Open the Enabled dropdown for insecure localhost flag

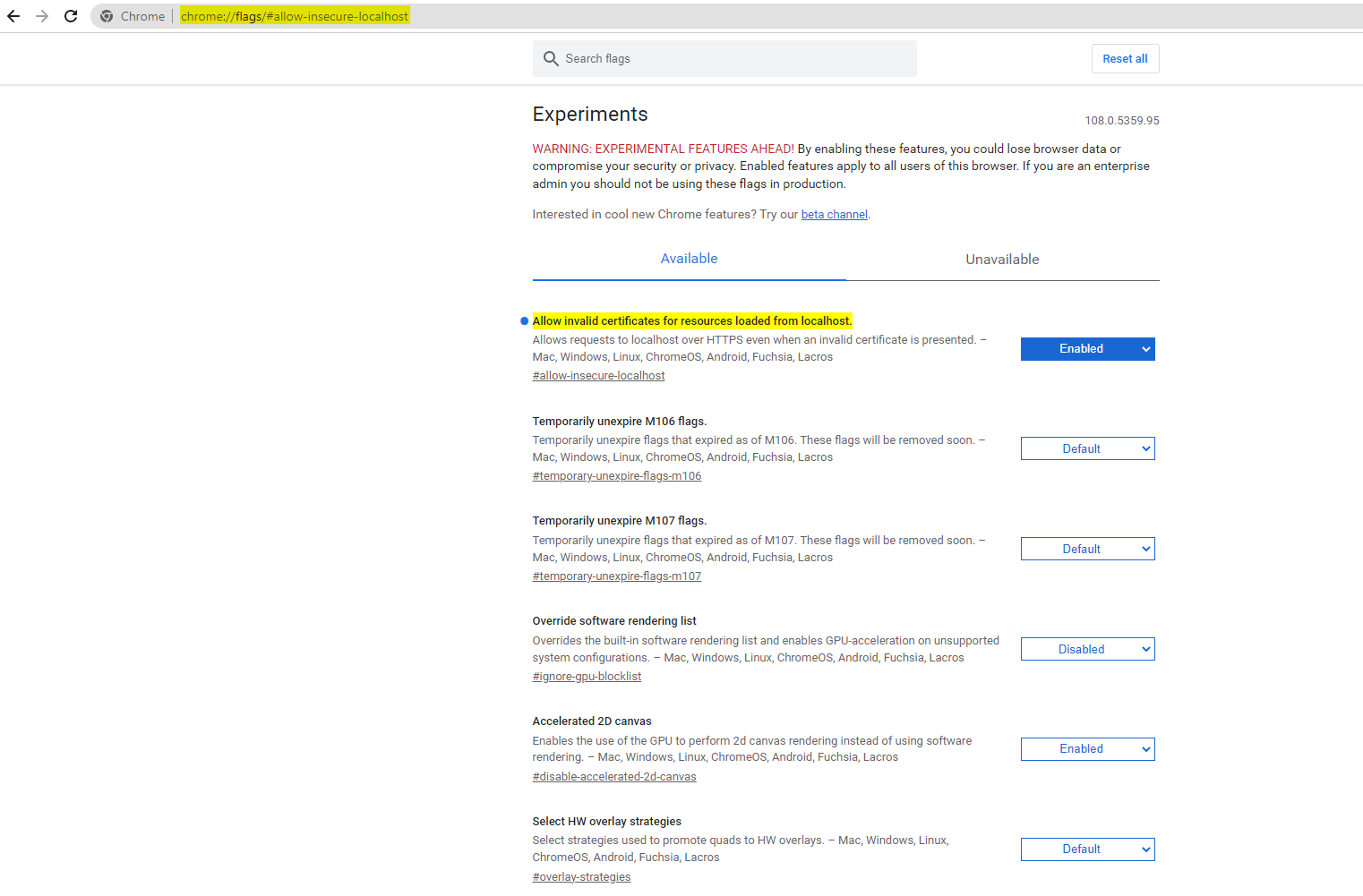1087,349
